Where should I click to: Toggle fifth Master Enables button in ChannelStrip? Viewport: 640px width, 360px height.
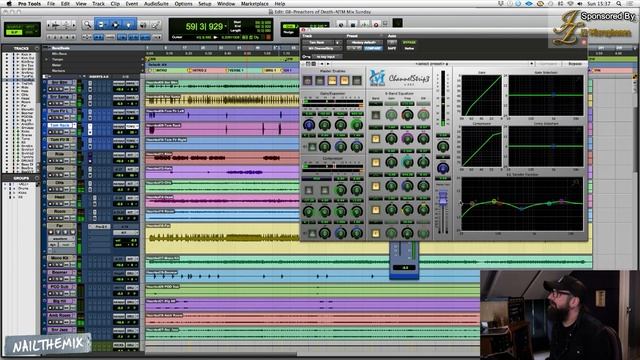tap(357, 80)
